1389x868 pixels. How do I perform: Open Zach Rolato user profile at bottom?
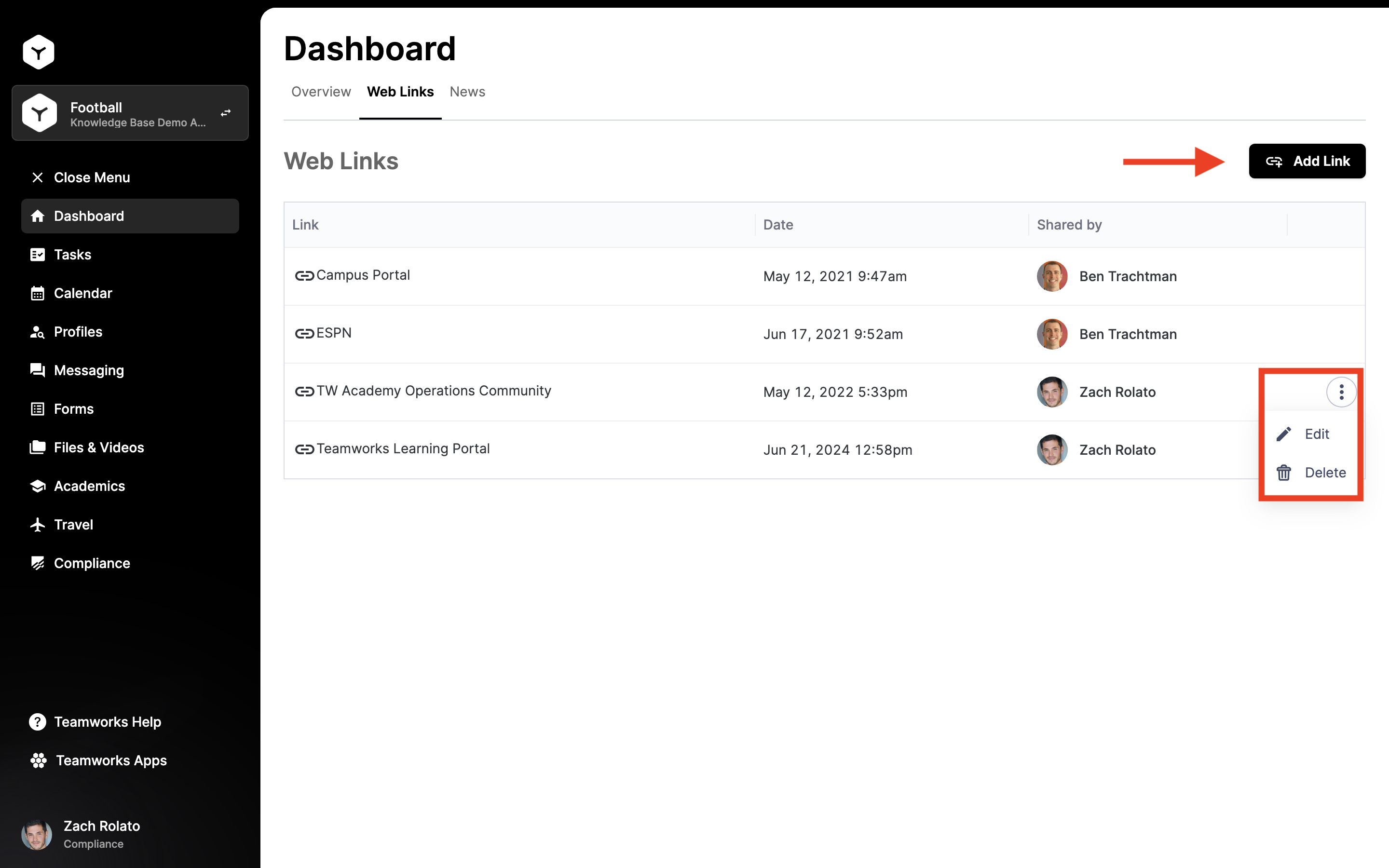pyautogui.click(x=101, y=834)
